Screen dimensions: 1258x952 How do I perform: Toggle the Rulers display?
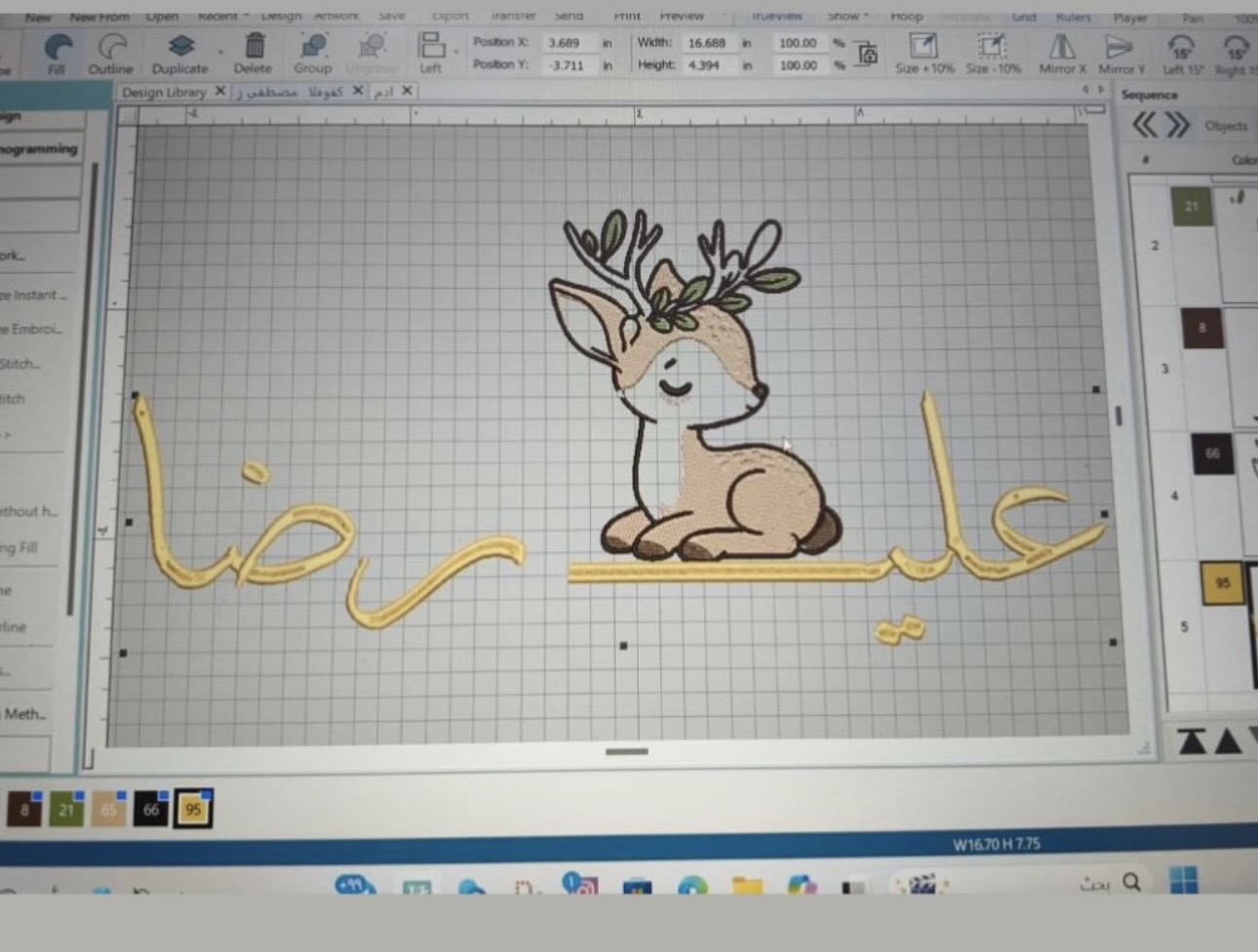1074,17
